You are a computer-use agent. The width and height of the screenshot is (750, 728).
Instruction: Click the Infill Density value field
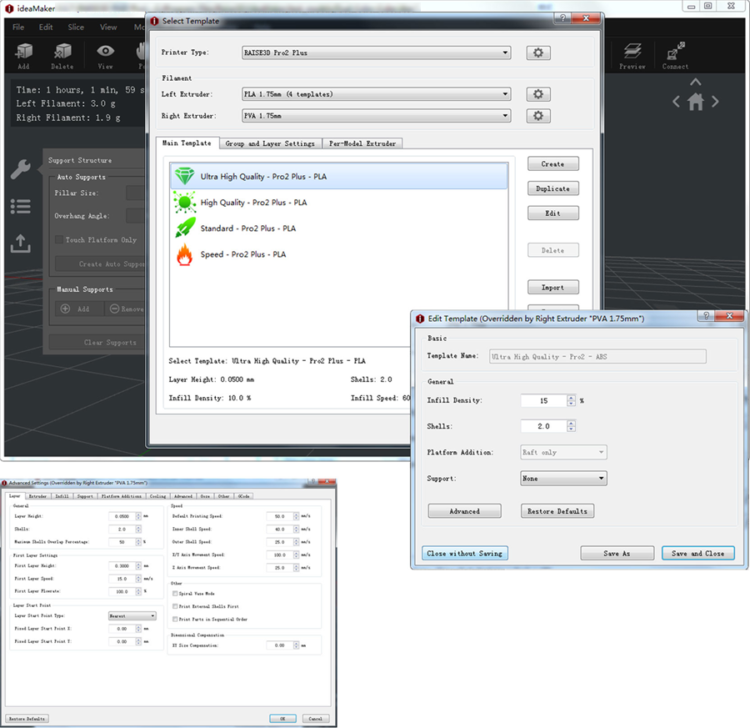pyautogui.click(x=544, y=400)
